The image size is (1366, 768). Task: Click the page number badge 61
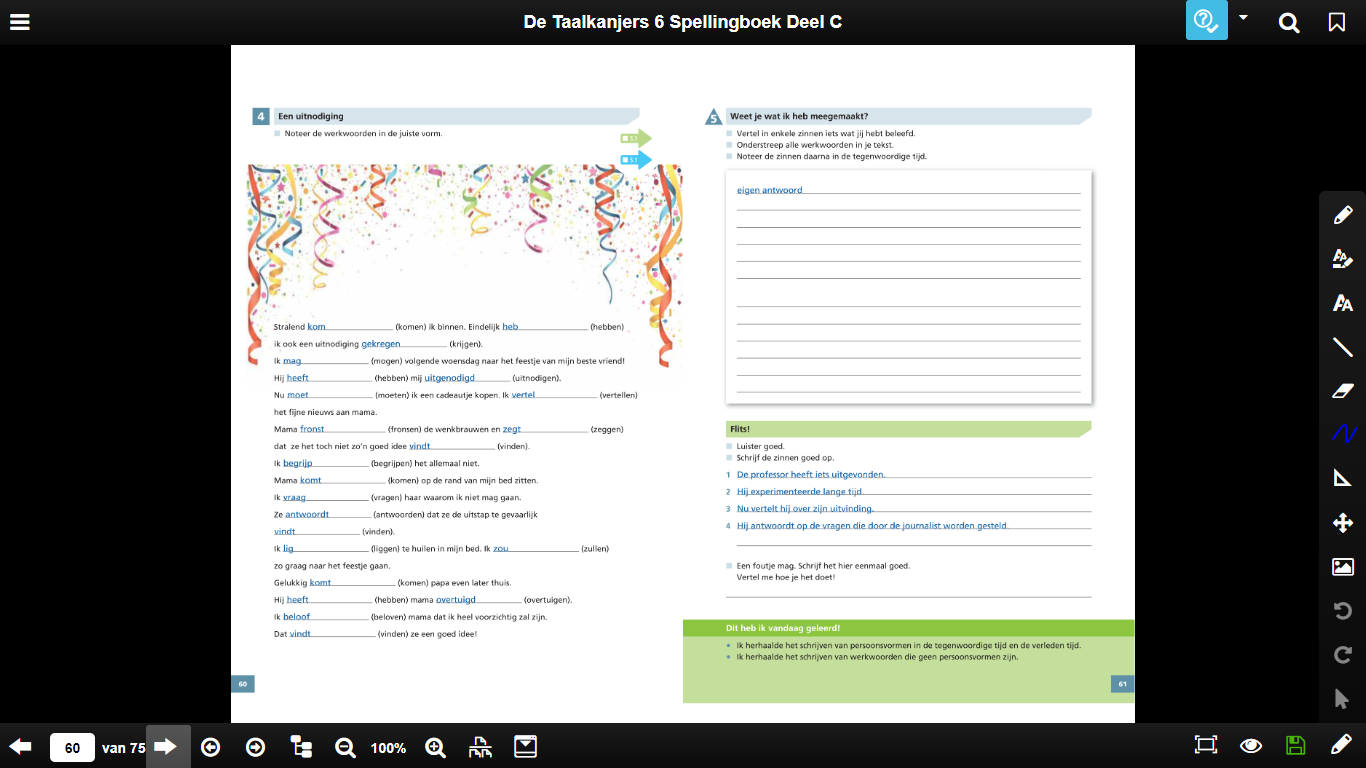click(1122, 684)
